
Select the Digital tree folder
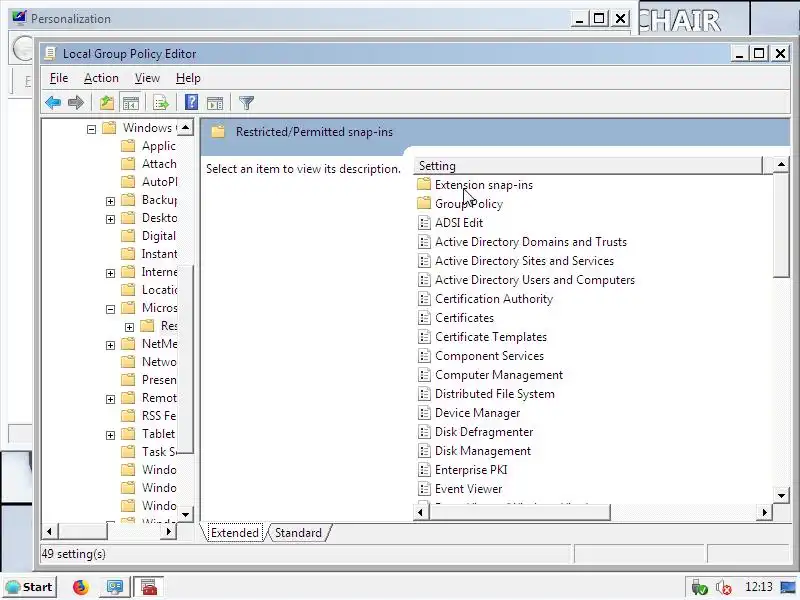click(149, 236)
